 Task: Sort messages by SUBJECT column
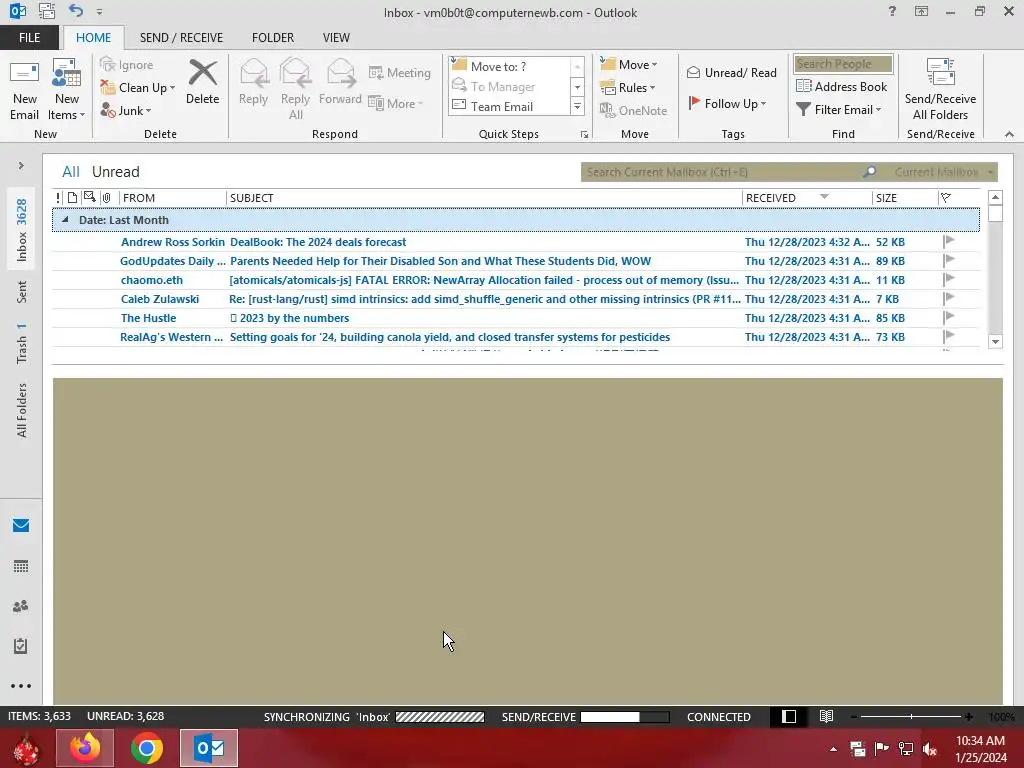click(484, 198)
